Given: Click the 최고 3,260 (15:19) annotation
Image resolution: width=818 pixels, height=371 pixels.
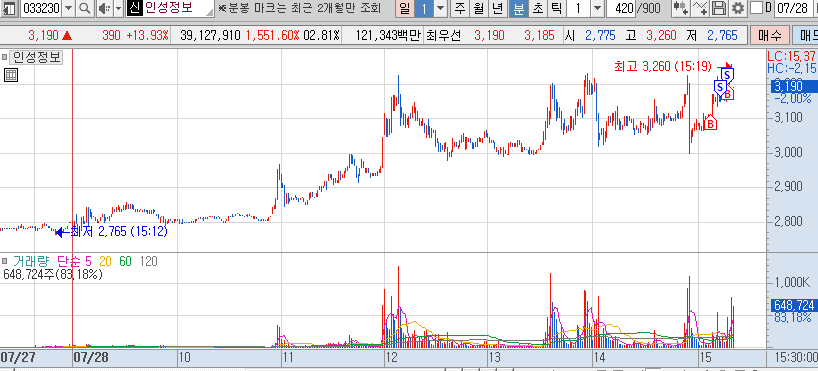Looking at the screenshot, I should click(x=663, y=66).
